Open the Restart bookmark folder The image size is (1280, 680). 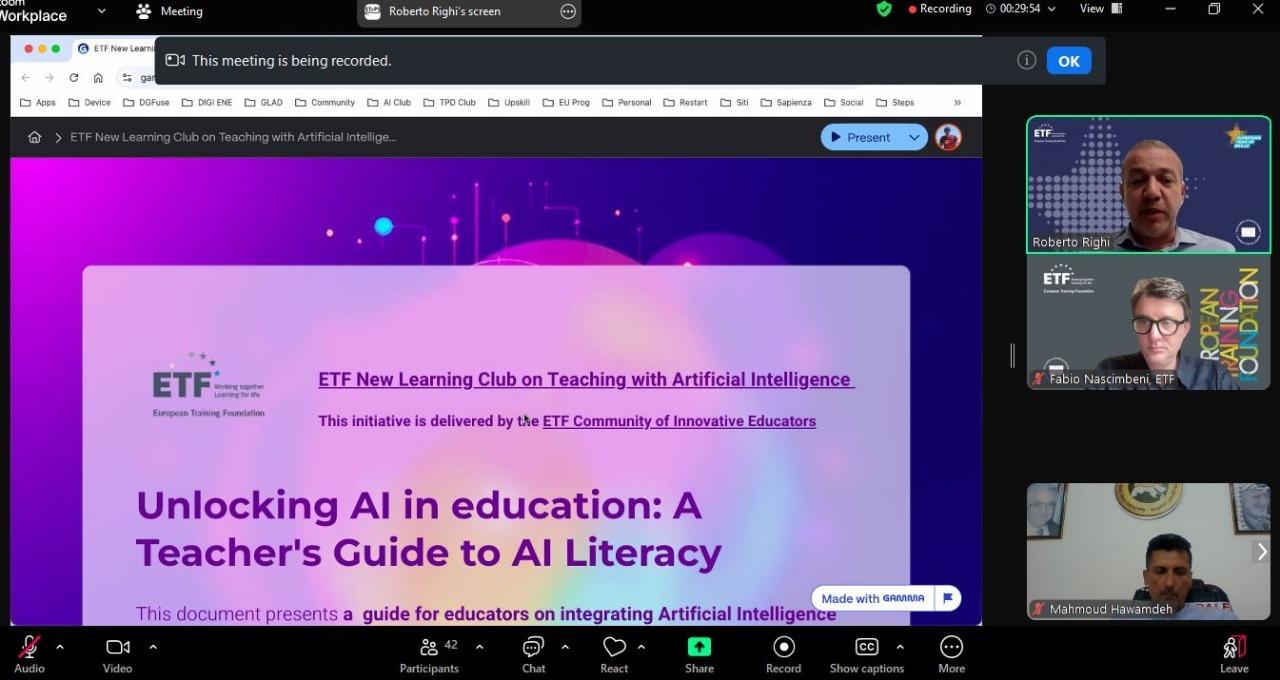685,102
